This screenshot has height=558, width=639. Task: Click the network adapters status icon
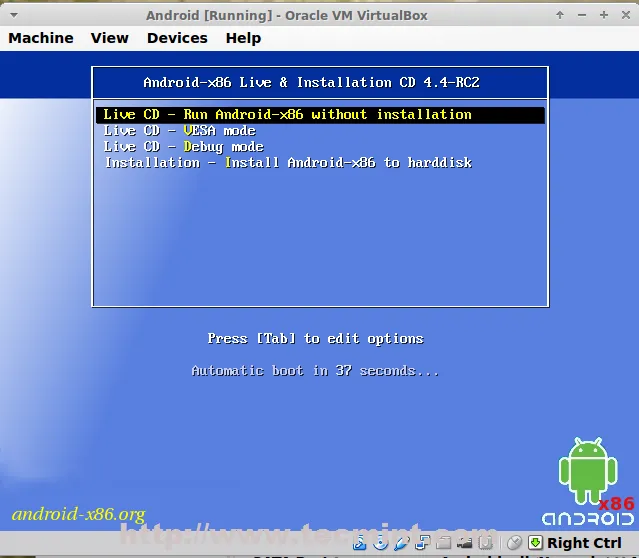point(423,543)
